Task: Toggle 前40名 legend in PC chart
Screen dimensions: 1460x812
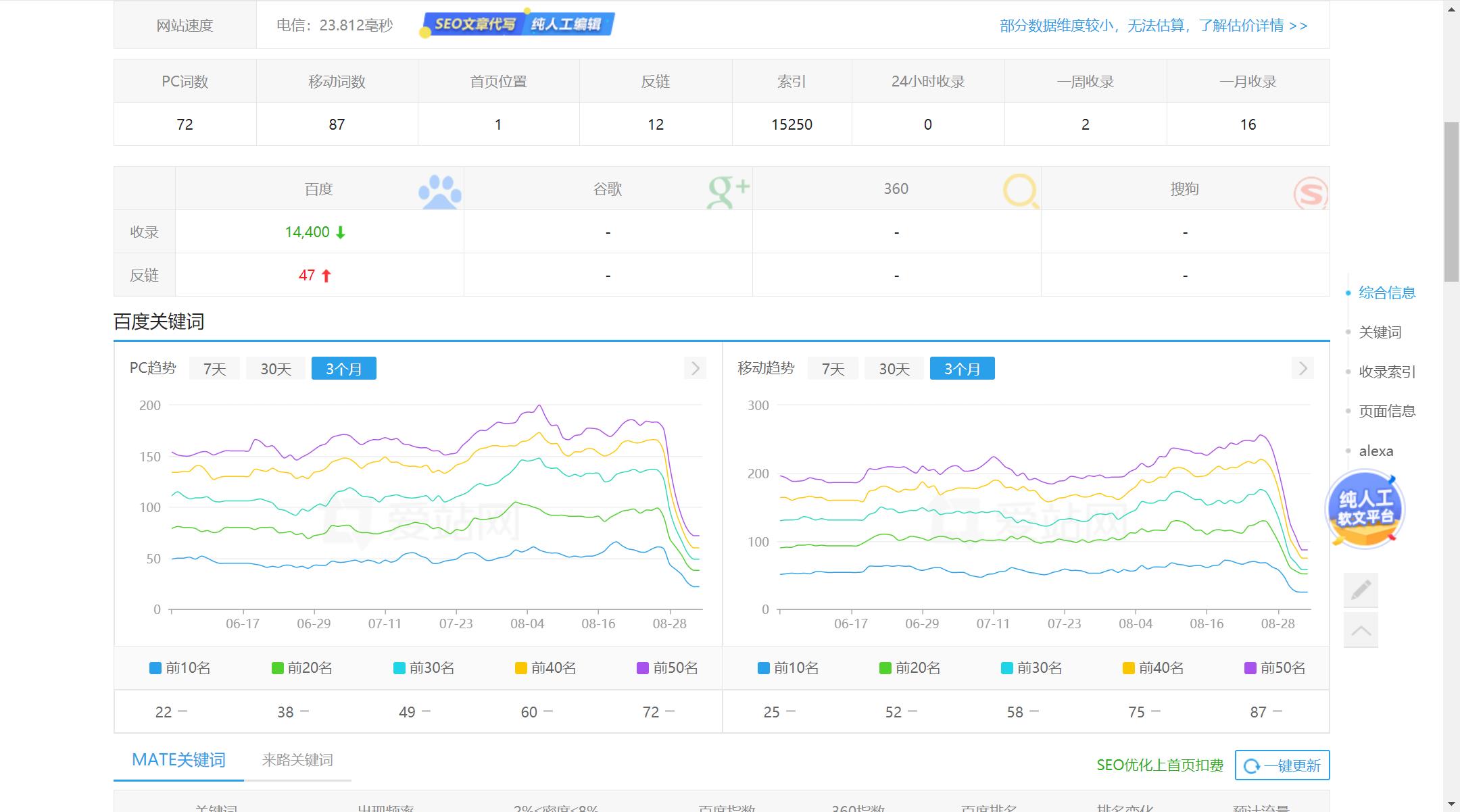Action: pyautogui.click(x=545, y=668)
